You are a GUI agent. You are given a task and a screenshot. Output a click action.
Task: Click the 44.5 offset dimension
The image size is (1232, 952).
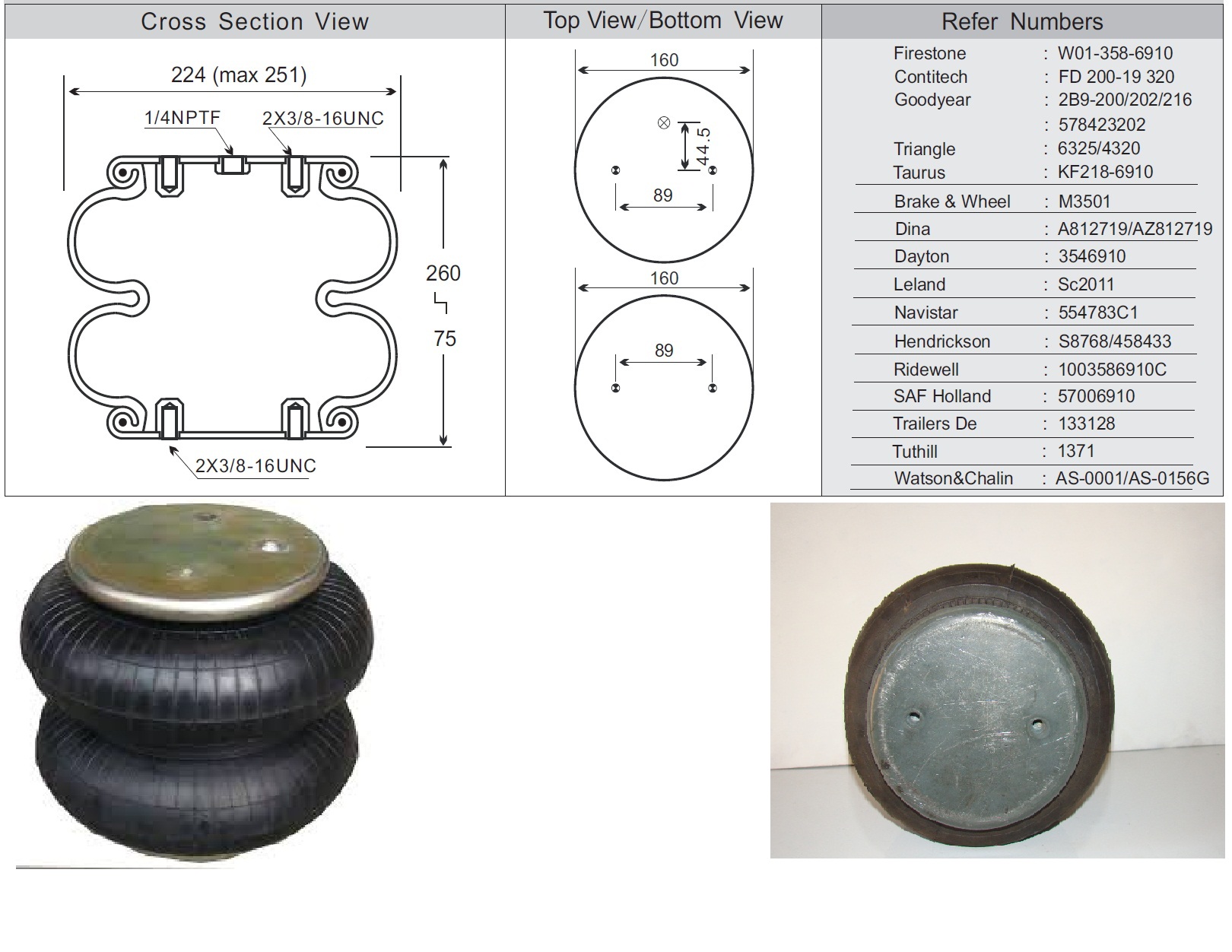(703, 146)
